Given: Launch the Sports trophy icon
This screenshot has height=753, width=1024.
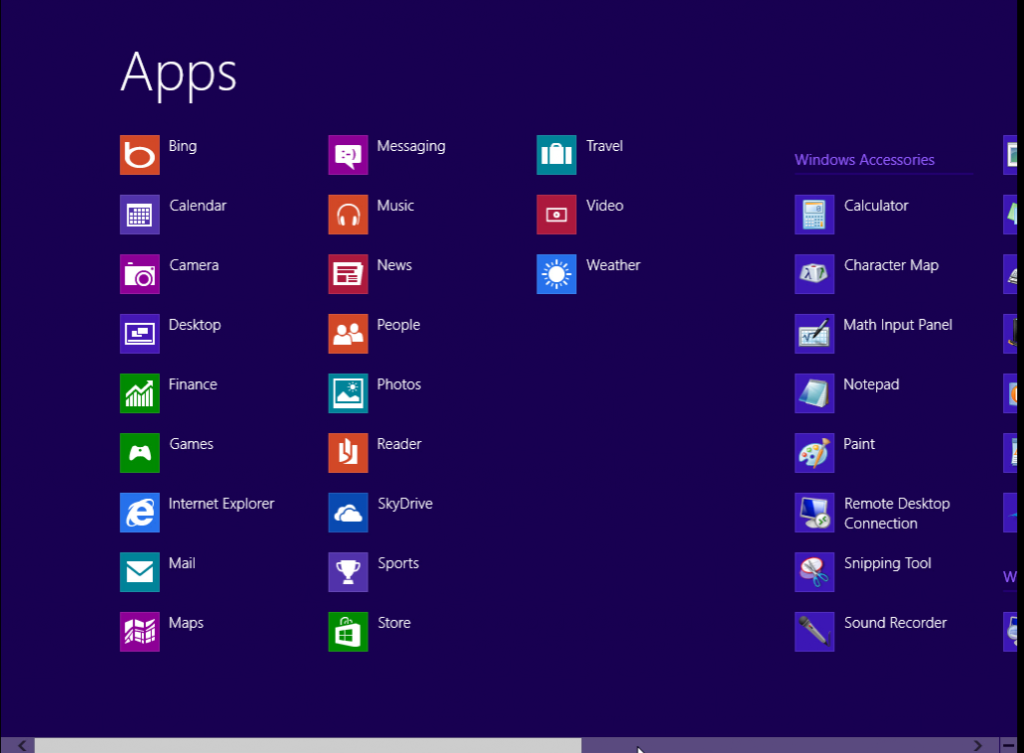Looking at the screenshot, I should click(x=348, y=572).
